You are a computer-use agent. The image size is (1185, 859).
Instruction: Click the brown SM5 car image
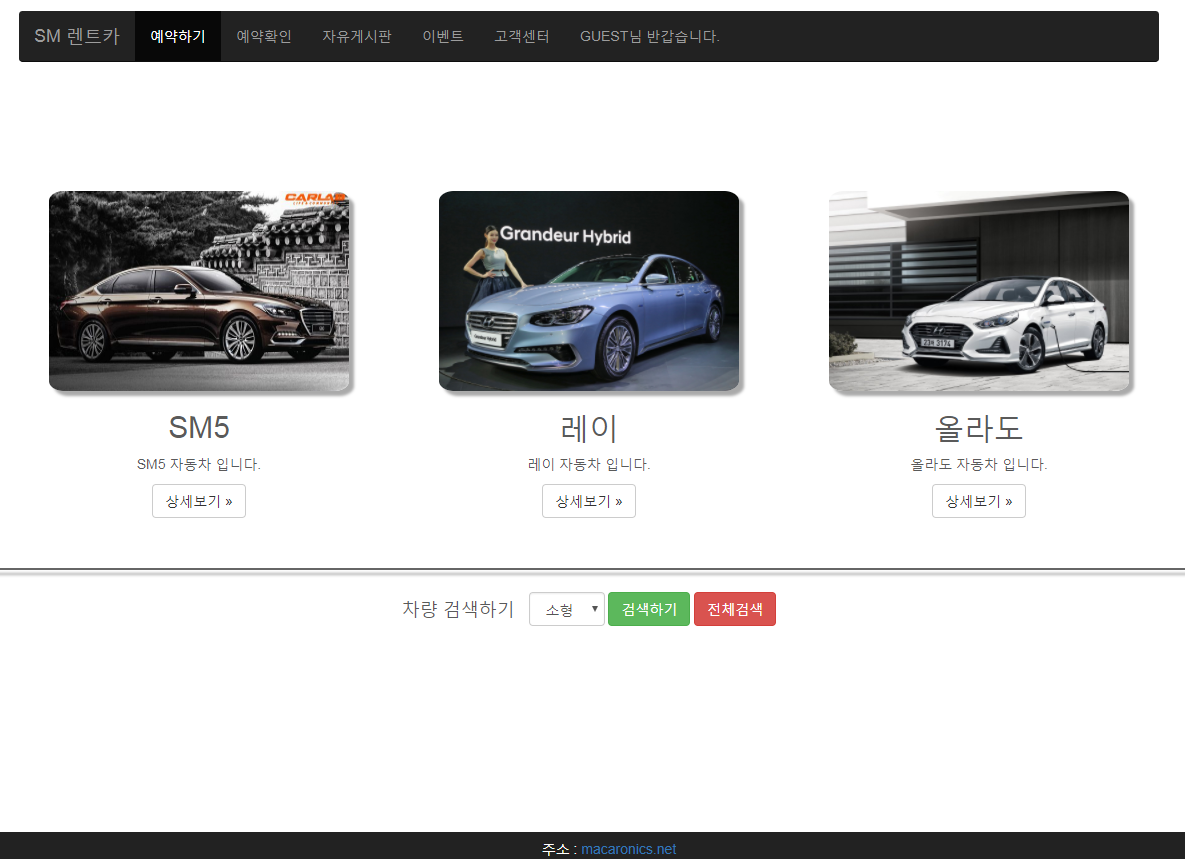(200, 291)
